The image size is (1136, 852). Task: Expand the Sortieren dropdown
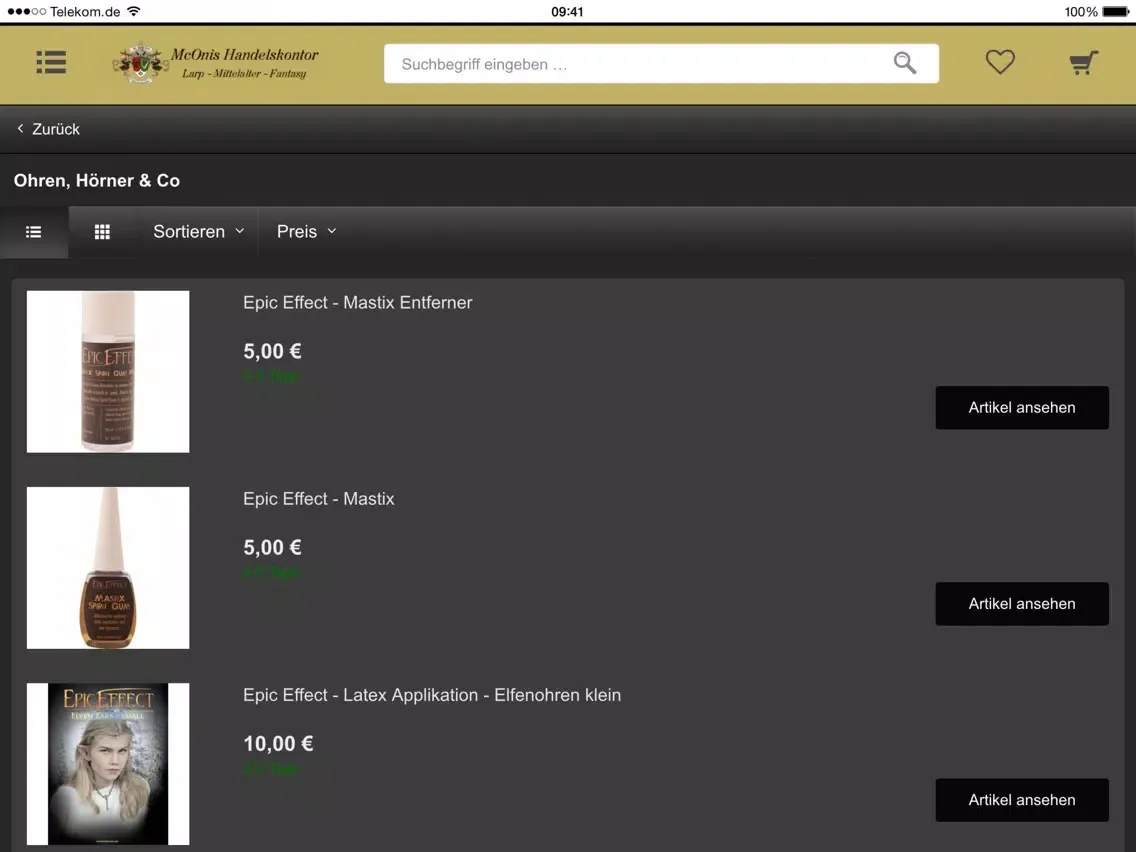(x=198, y=232)
